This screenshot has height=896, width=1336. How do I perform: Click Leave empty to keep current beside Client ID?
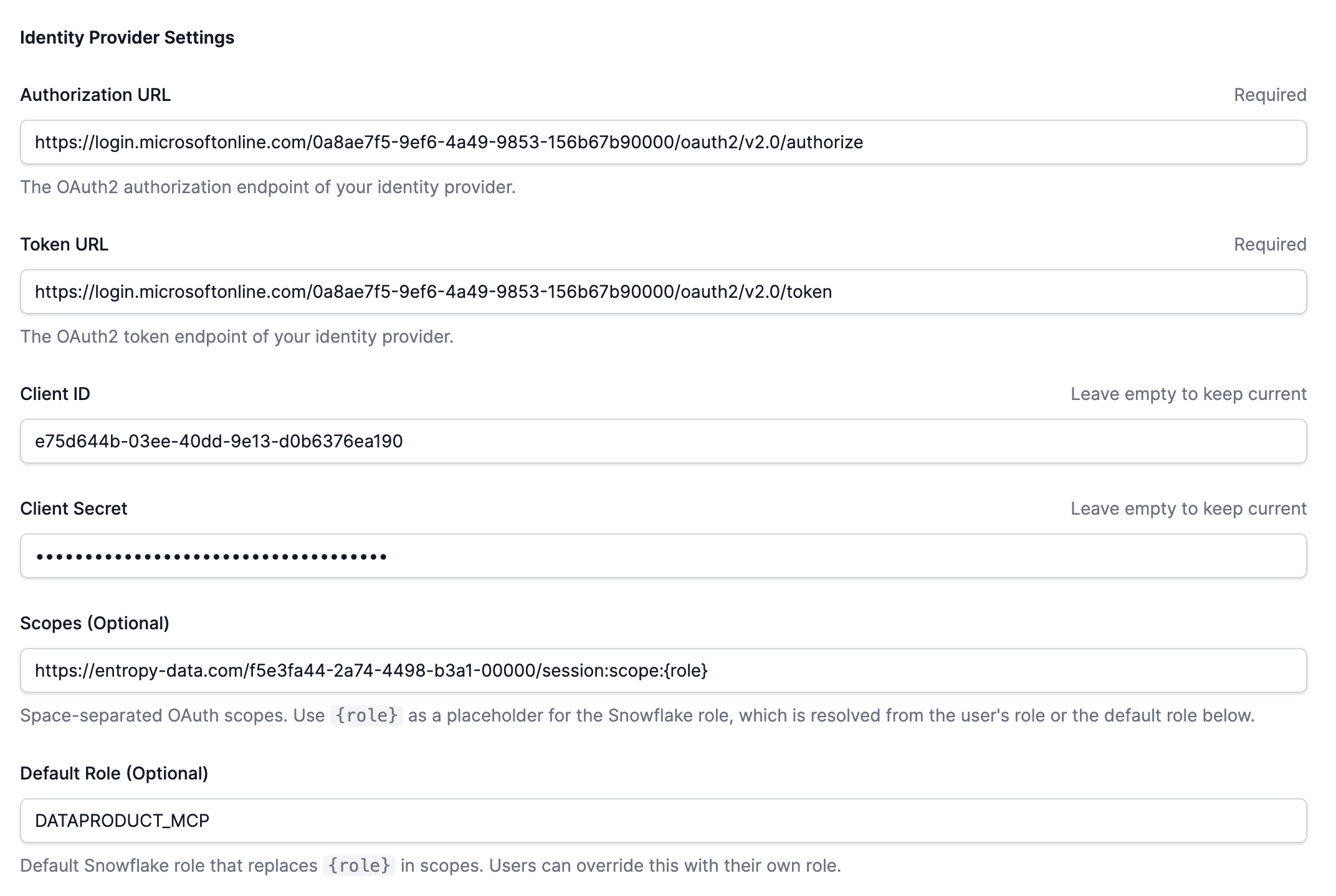[x=1188, y=393]
